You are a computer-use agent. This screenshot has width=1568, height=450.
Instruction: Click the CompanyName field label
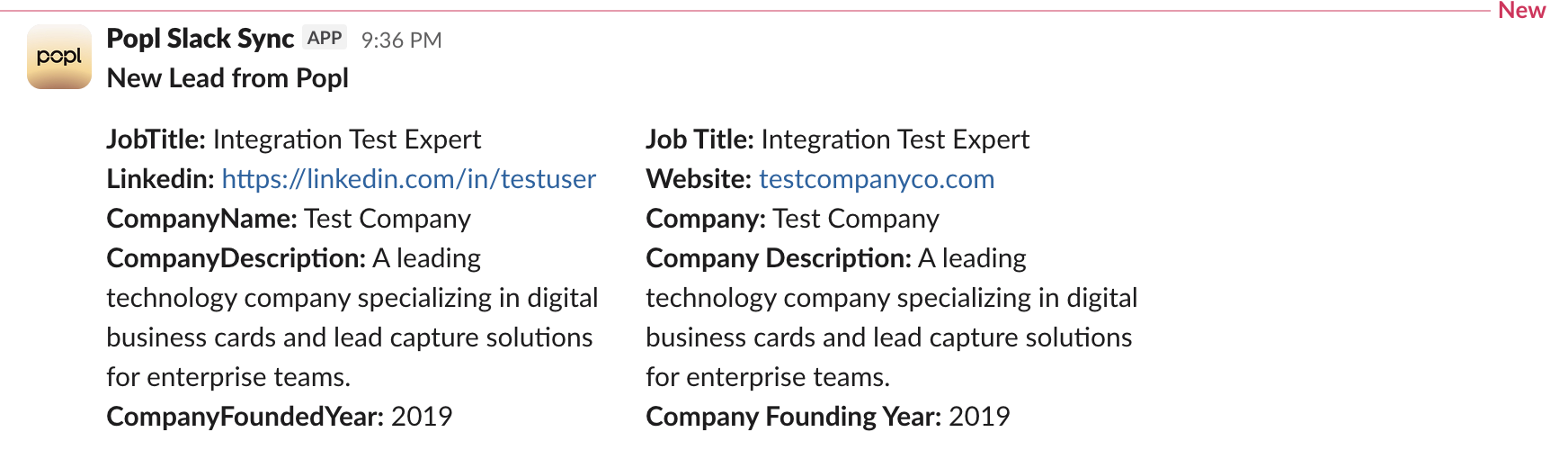(x=201, y=219)
